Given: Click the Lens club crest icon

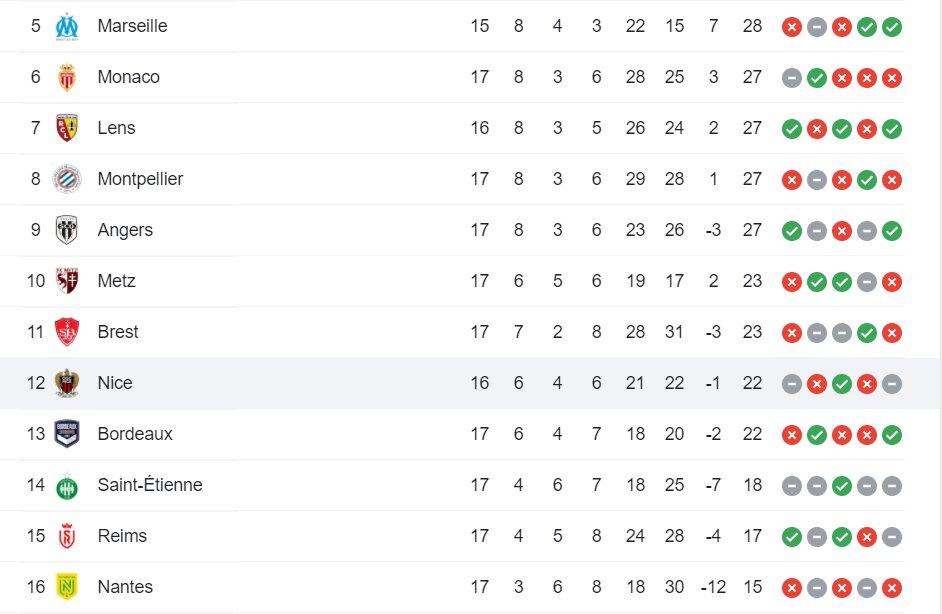Looking at the screenshot, I should tap(67, 128).
